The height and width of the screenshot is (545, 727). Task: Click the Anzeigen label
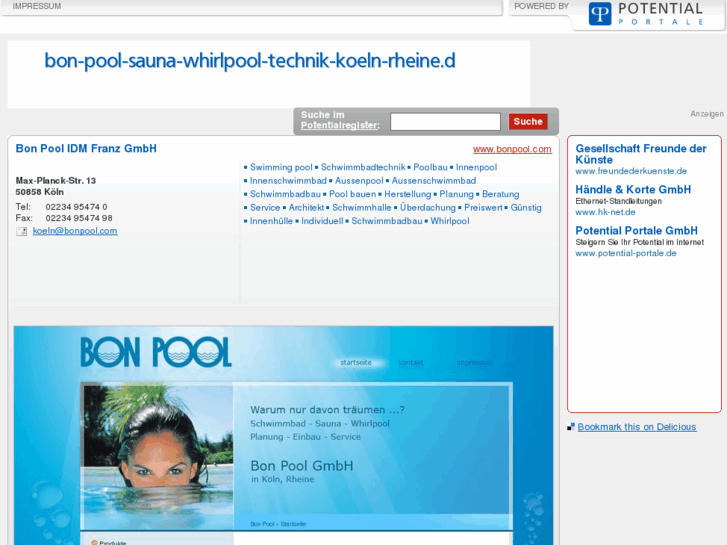707,114
